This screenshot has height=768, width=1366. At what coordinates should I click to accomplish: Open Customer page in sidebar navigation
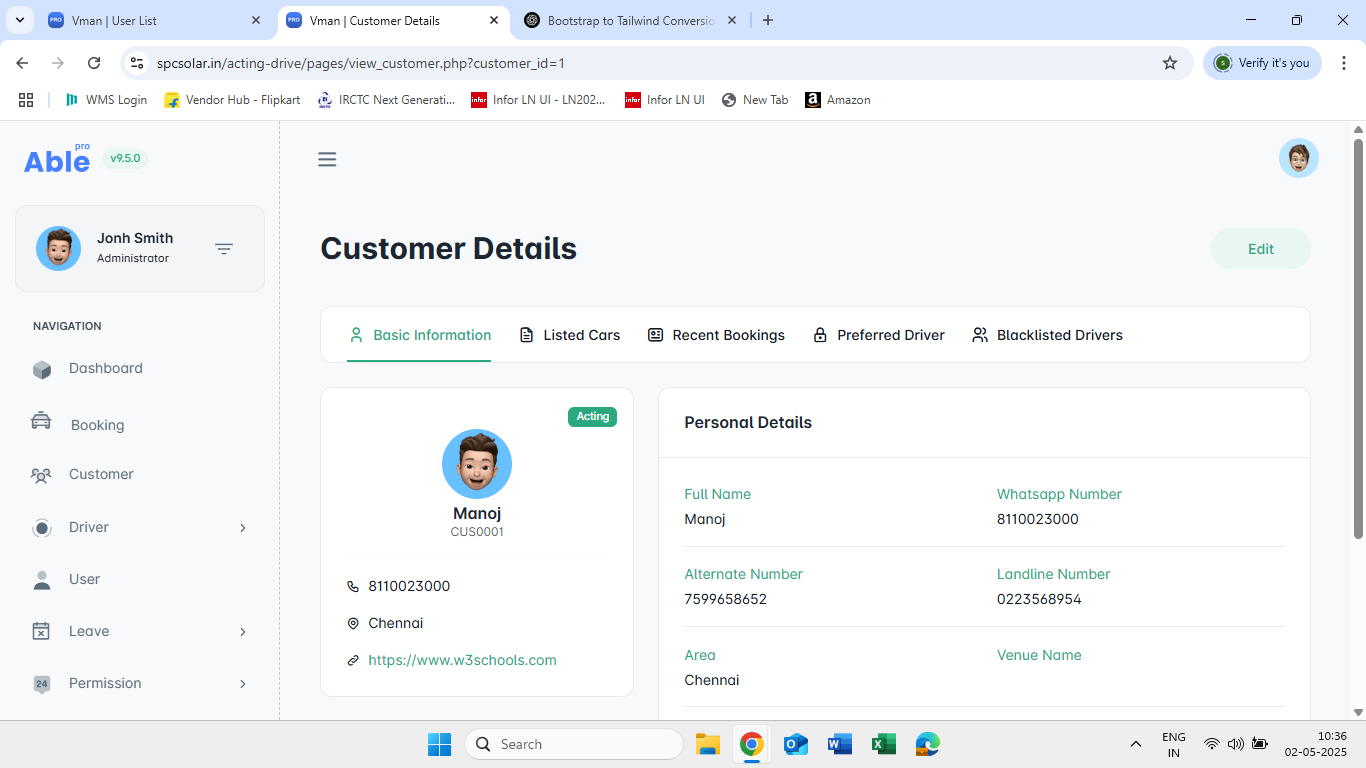[x=100, y=474]
